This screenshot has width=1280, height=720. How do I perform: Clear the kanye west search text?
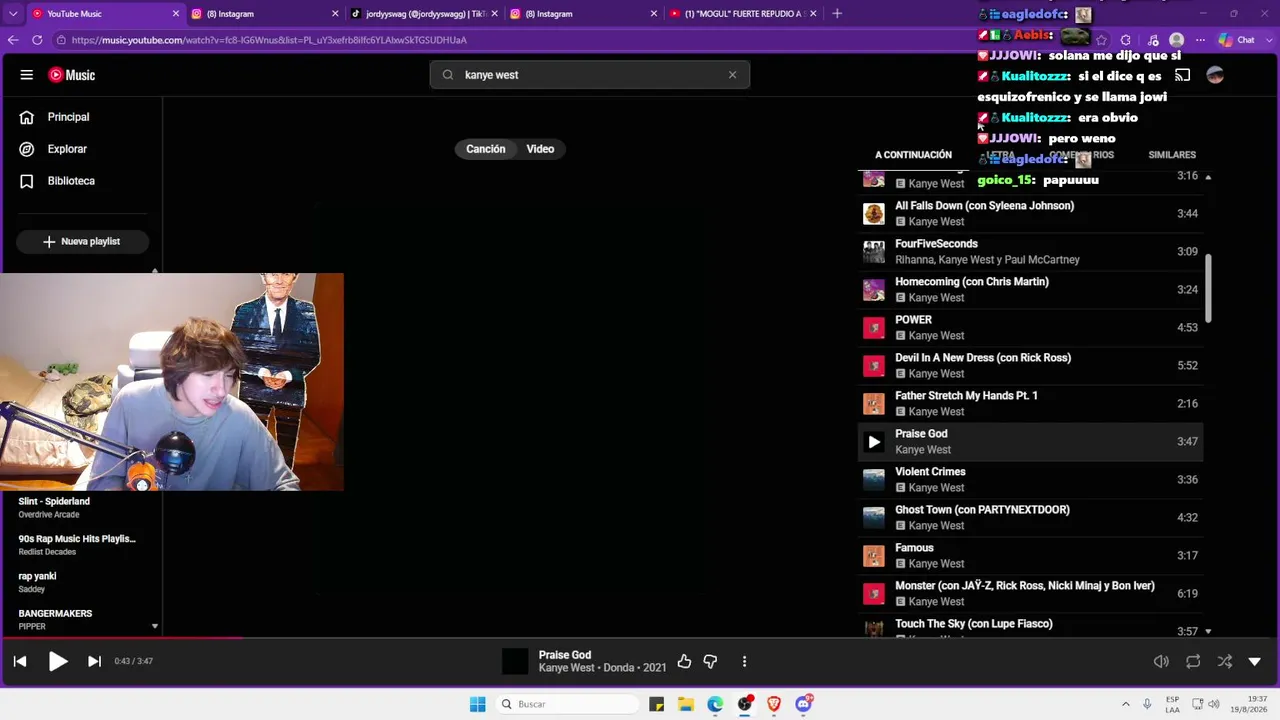[732, 75]
